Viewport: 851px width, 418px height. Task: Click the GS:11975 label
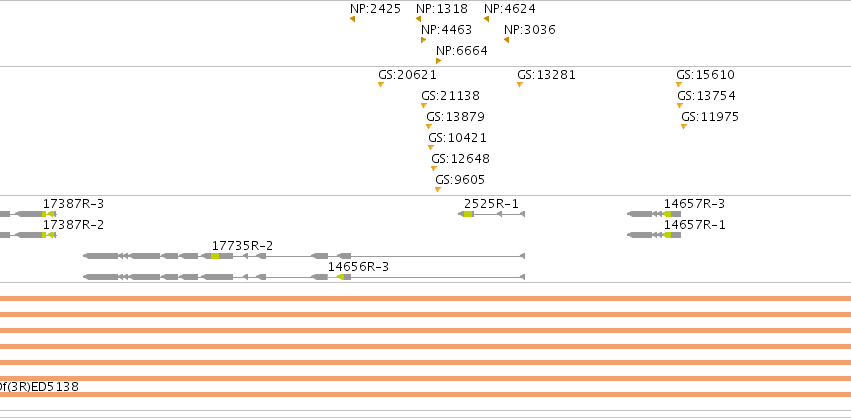click(710, 117)
